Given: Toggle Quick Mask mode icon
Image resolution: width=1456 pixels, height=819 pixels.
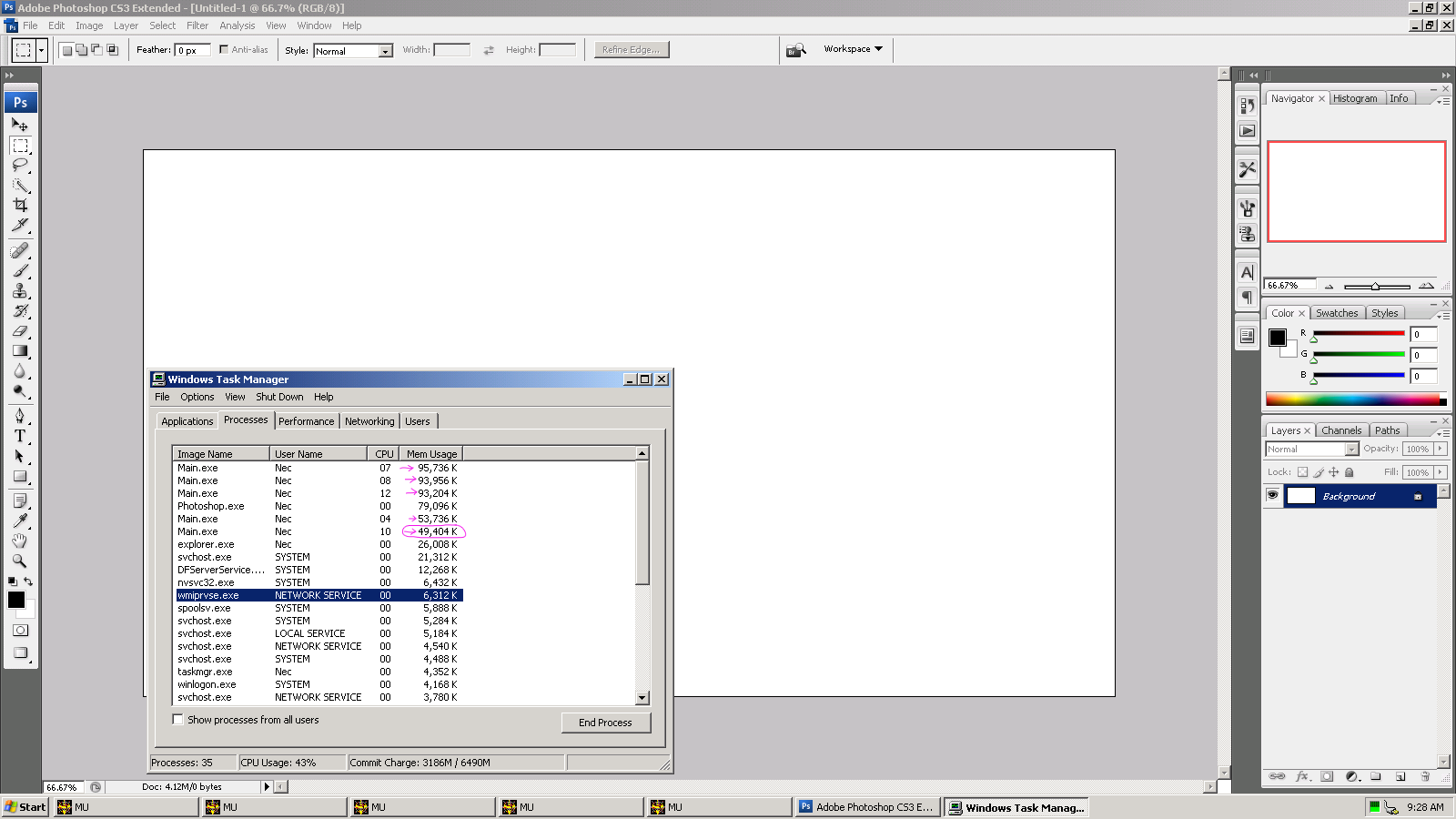Looking at the screenshot, I should click(20, 630).
